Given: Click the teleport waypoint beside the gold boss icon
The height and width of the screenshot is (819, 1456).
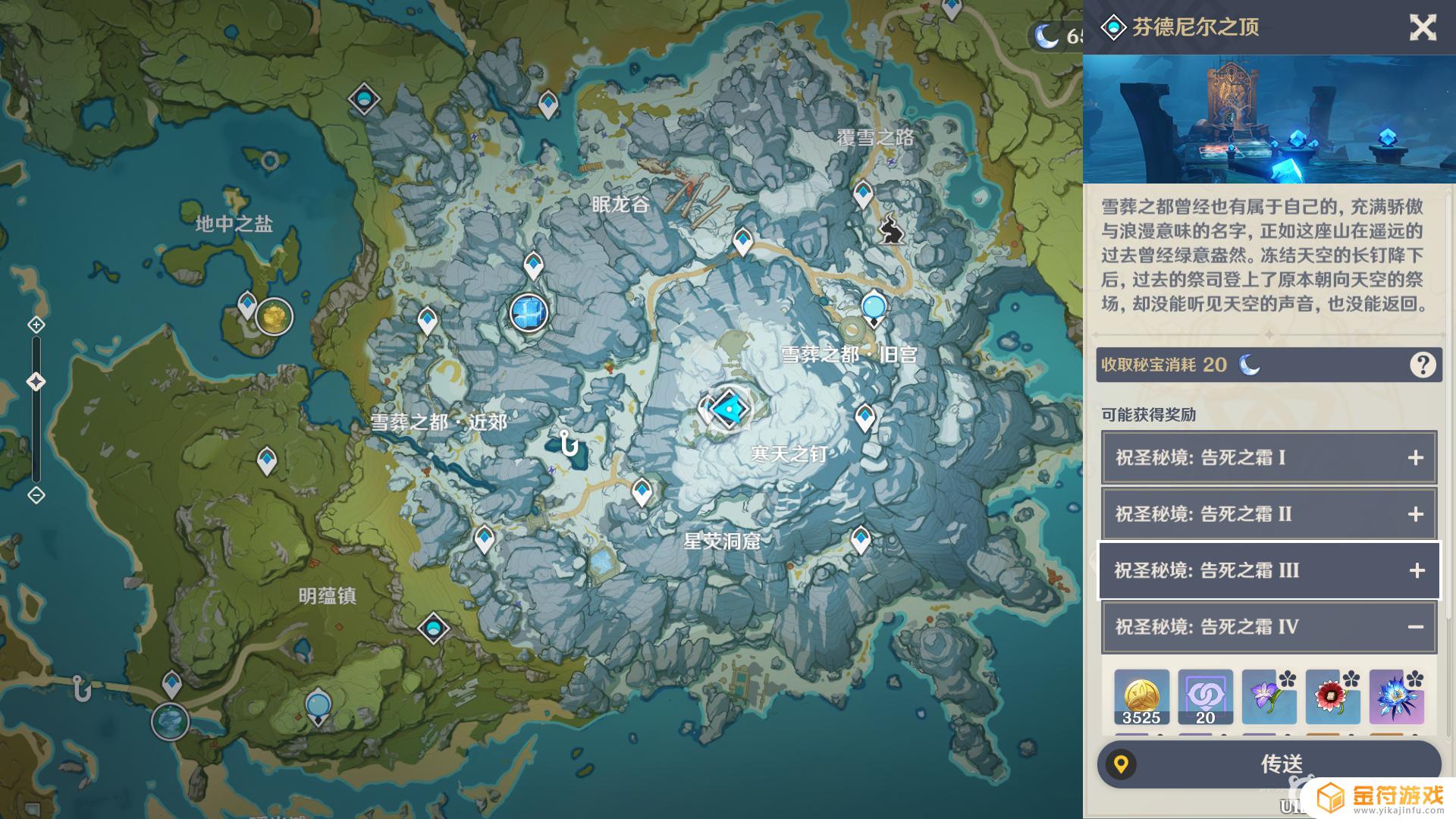Looking at the screenshot, I should click(246, 306).
